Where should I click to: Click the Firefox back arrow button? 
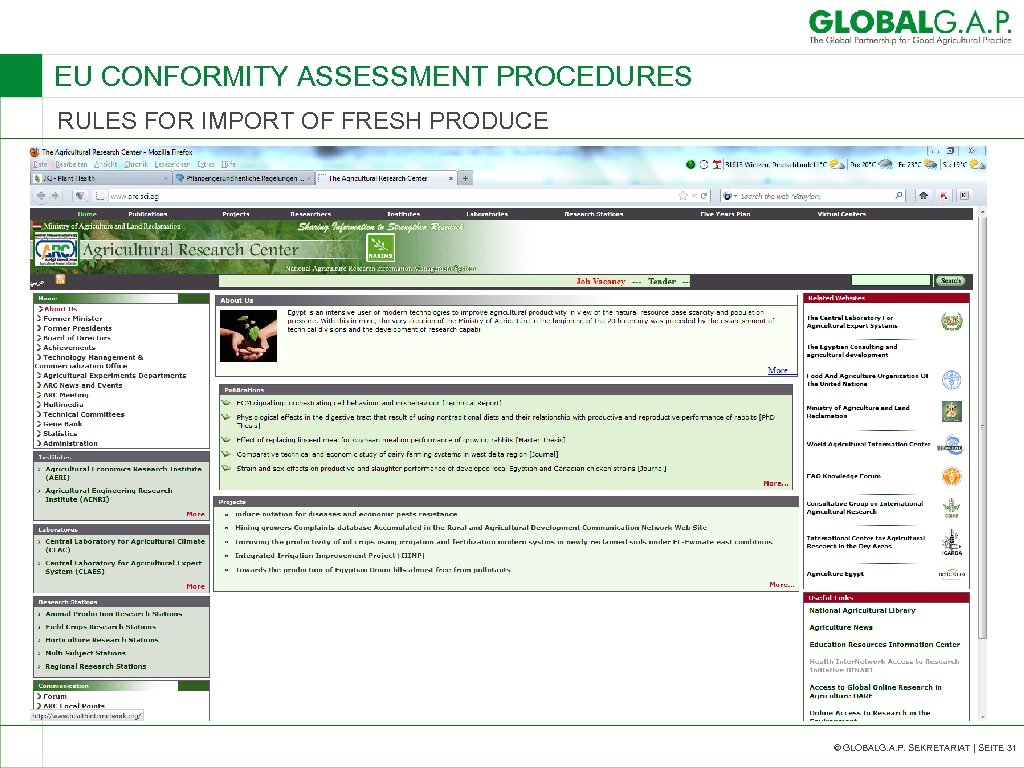[41, 195]
